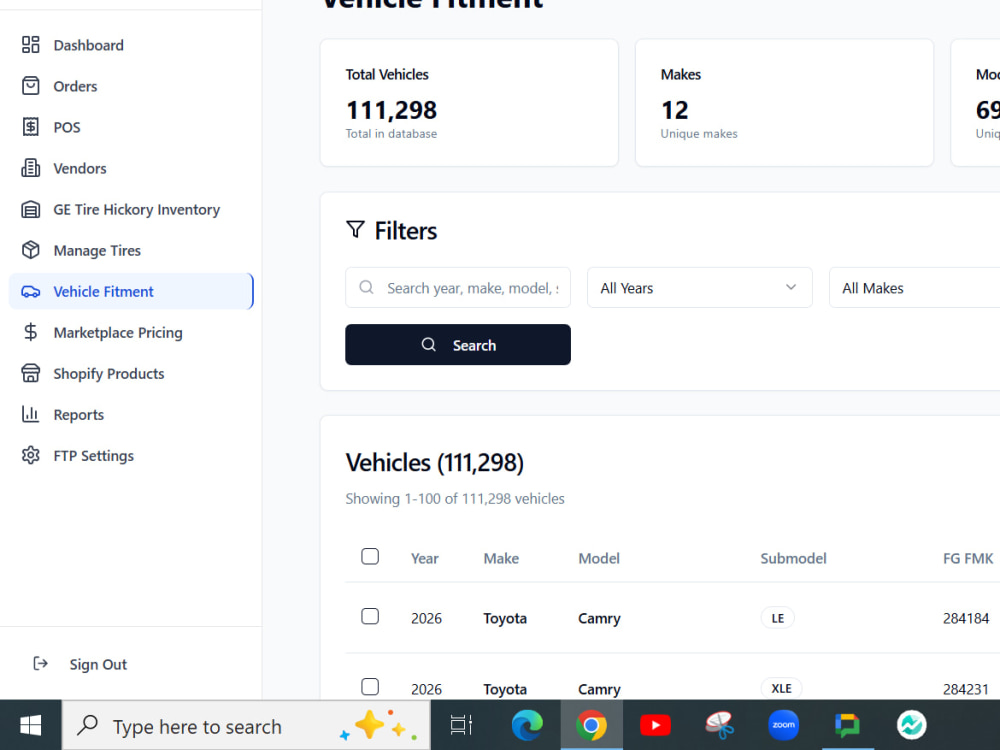Click Camry in the XLE row

coord(599,689)
